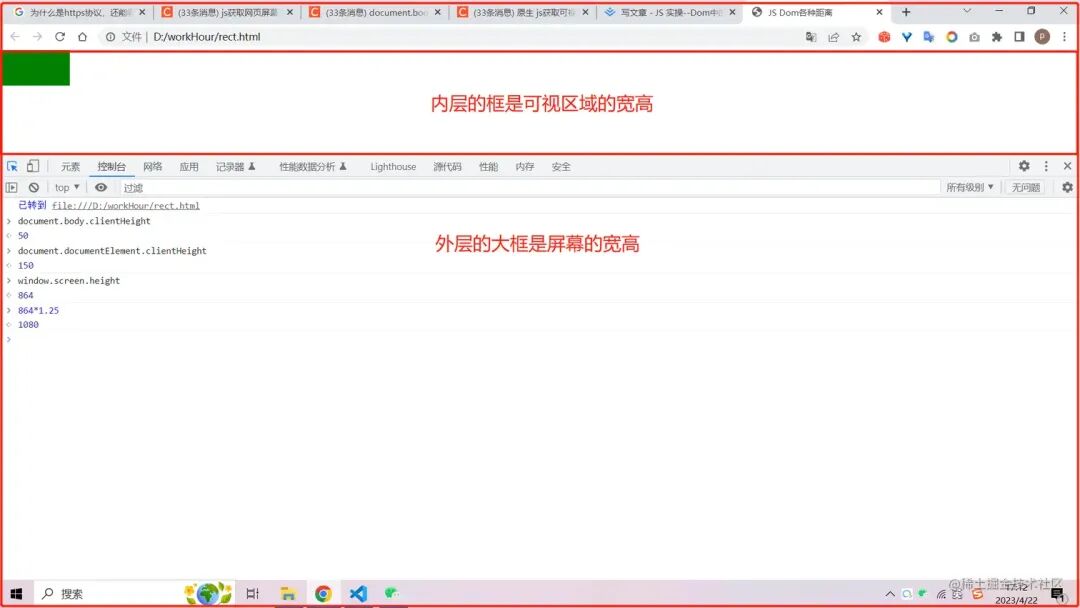Open the tab search chevron
The width and height of the screenshot is (1080, 608).
[x=967, y=12]
